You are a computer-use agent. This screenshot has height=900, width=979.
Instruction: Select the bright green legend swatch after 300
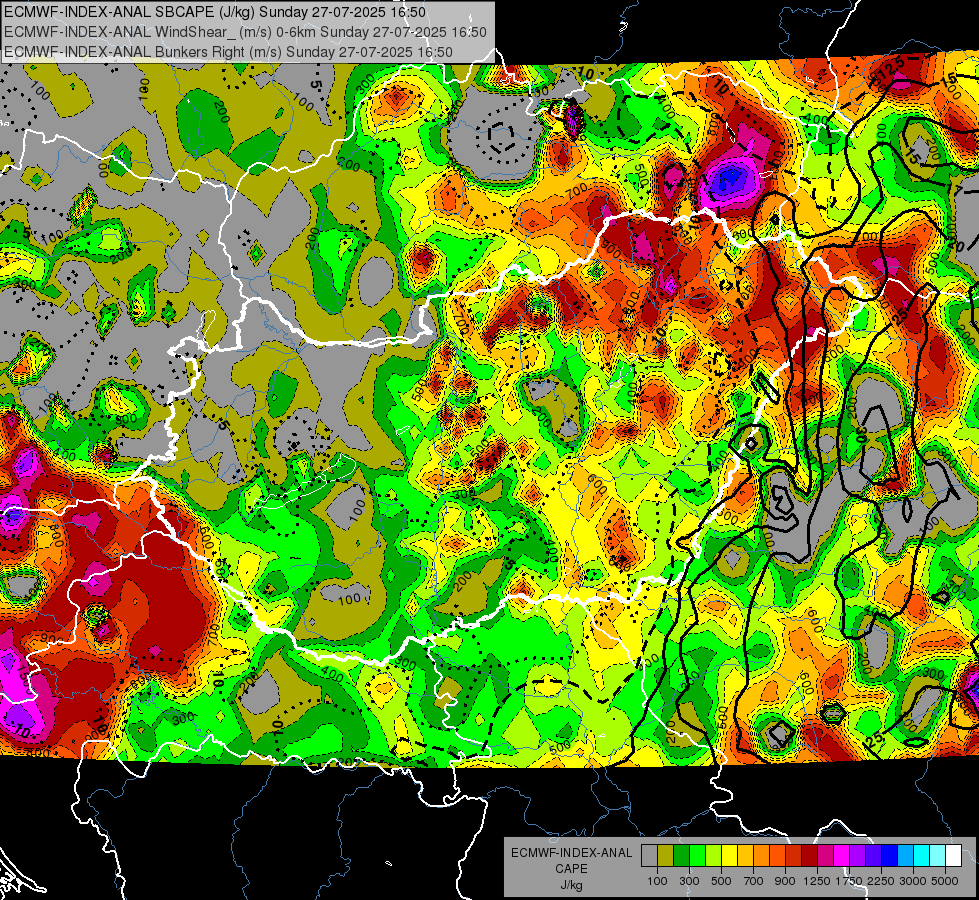click(697, 856)
